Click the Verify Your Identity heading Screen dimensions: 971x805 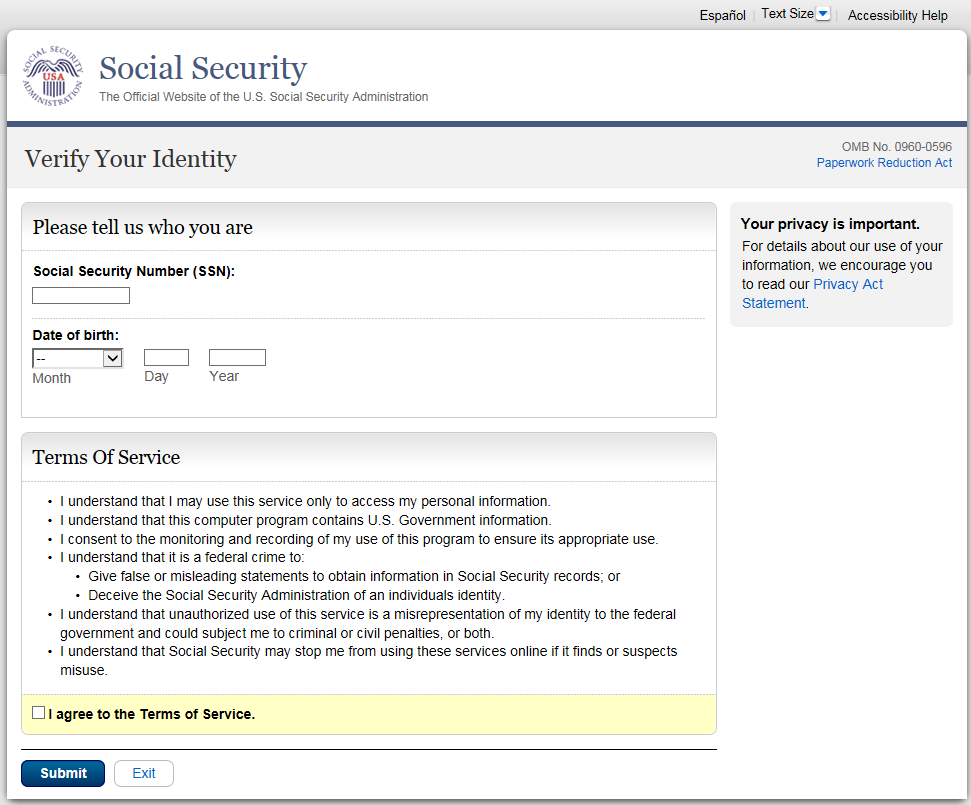131,159
